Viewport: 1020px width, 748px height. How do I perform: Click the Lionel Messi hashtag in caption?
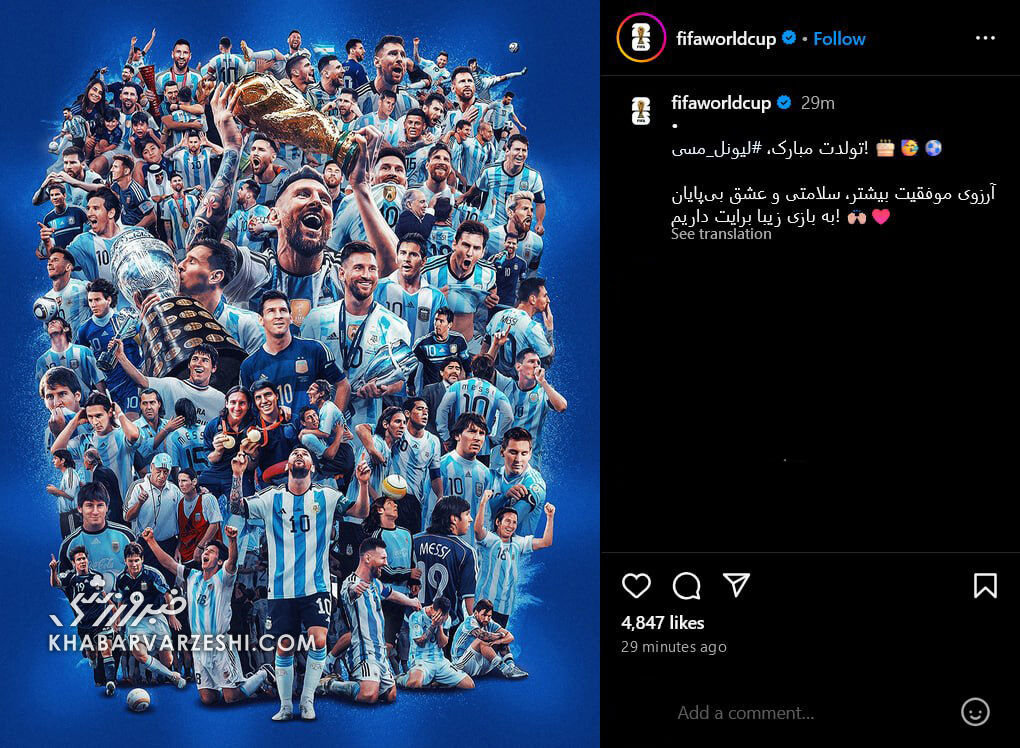[x=716, y=149]
